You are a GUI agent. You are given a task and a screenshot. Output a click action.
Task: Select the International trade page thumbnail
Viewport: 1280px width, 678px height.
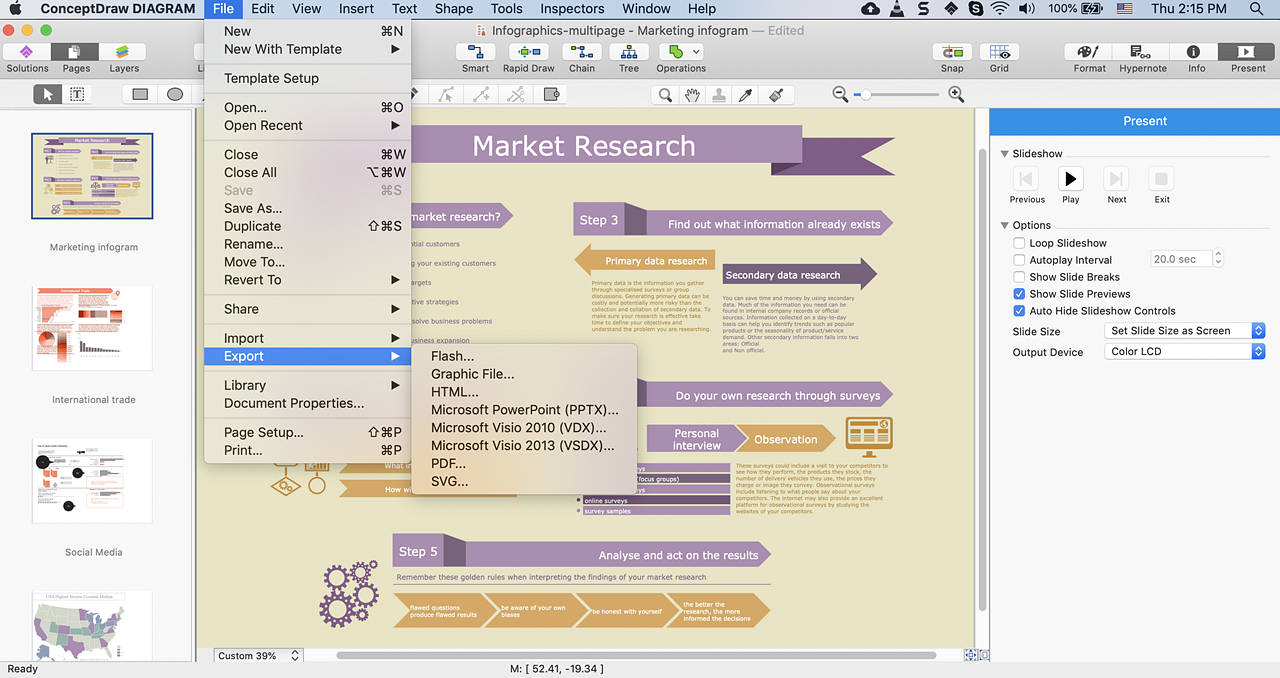click(92, 329)
